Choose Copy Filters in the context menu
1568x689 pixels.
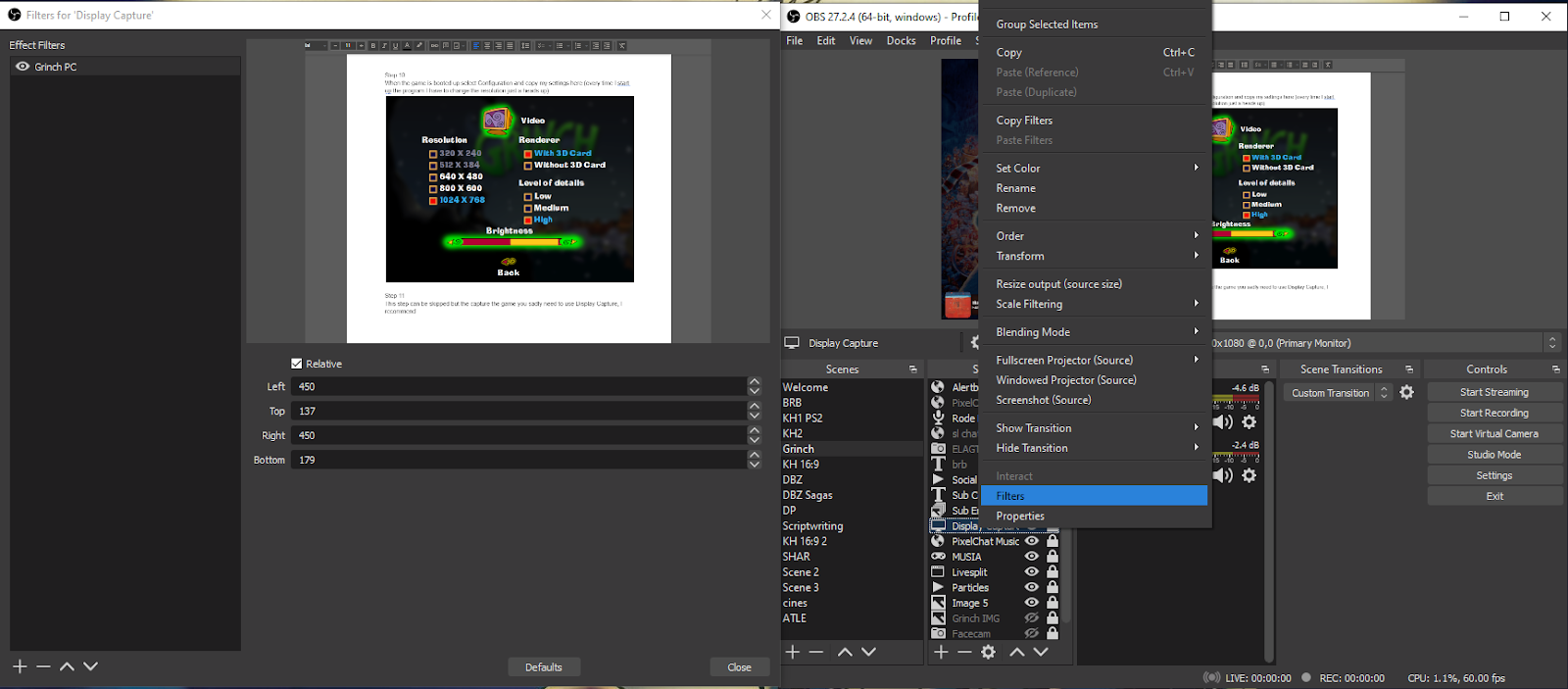pyautogui.click(x=1095, y=120)
